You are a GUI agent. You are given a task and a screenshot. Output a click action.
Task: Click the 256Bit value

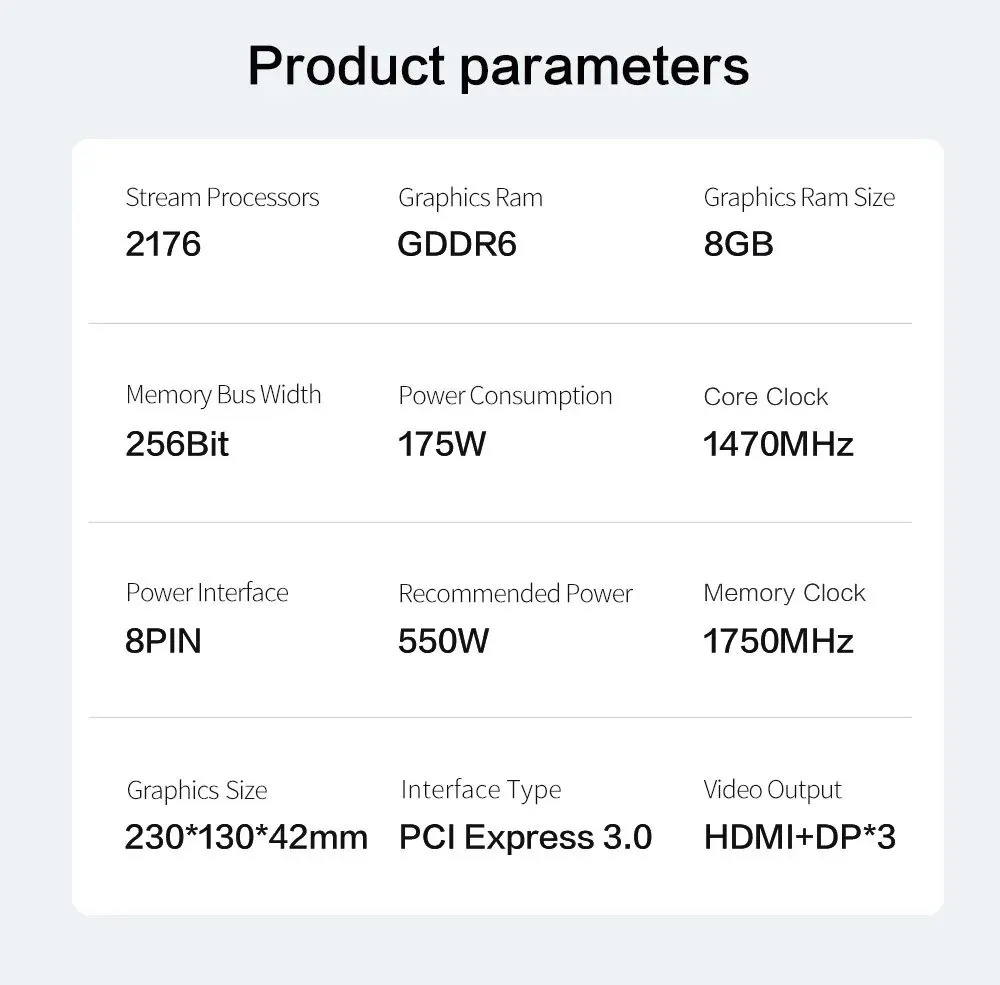[x=177, y=443]
